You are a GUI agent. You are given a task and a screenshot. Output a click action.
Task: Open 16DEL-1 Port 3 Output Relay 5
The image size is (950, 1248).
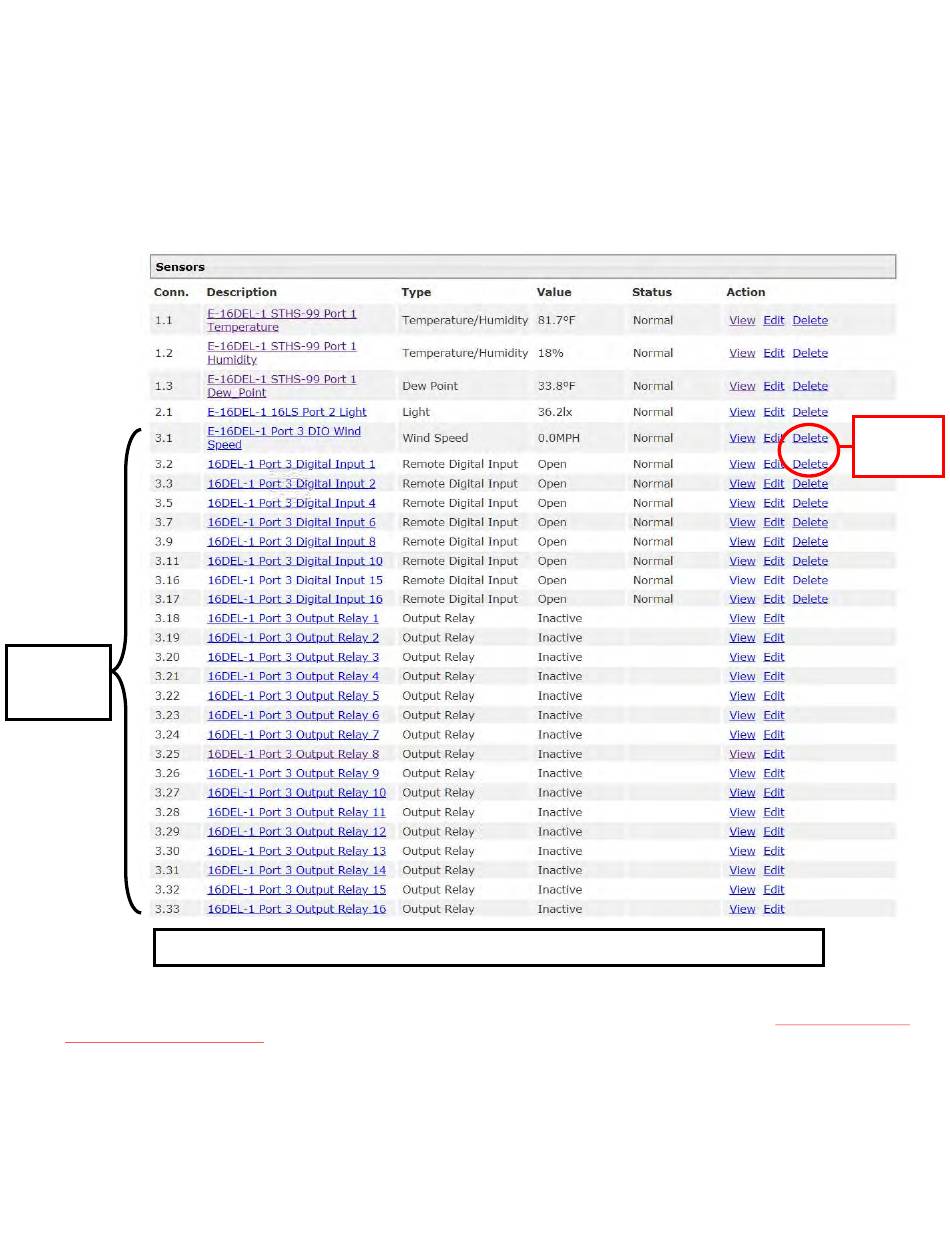point(293,696)
